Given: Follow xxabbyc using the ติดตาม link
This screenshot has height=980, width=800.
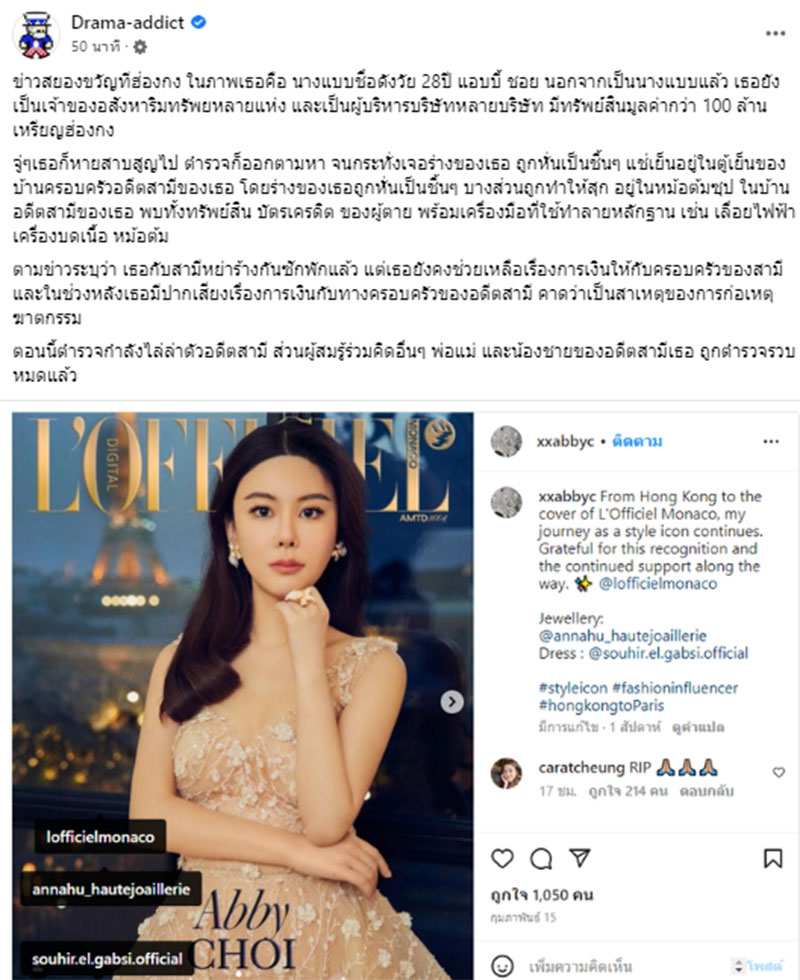Looking at the screenshot, I should [637, 441].
